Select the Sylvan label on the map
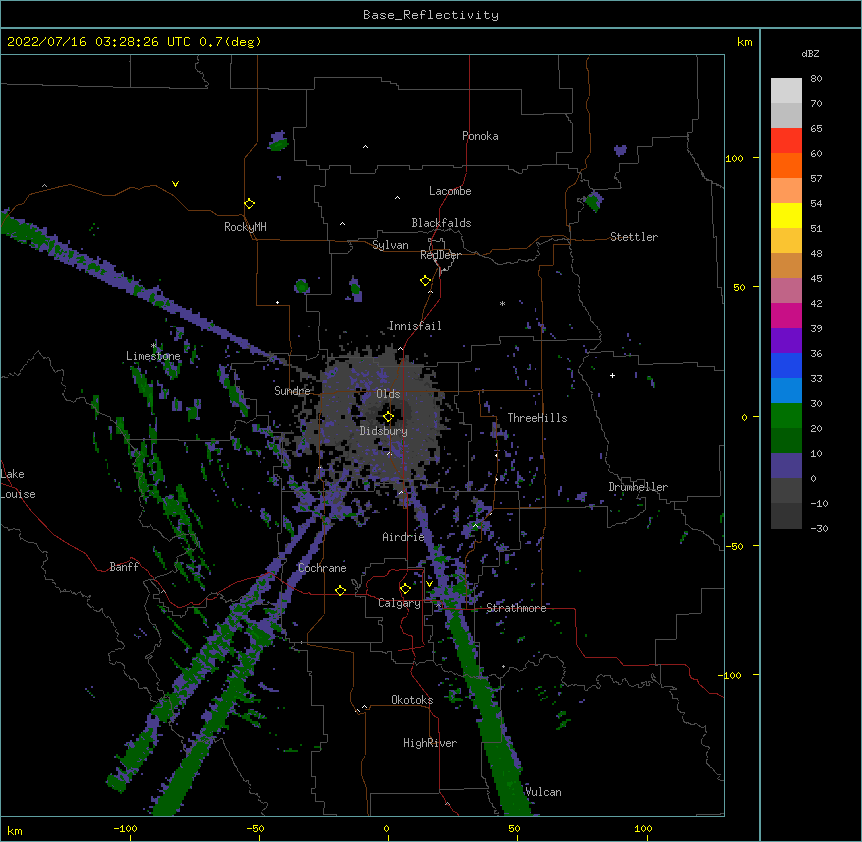The image size is (862, 842). pos(390,245)
